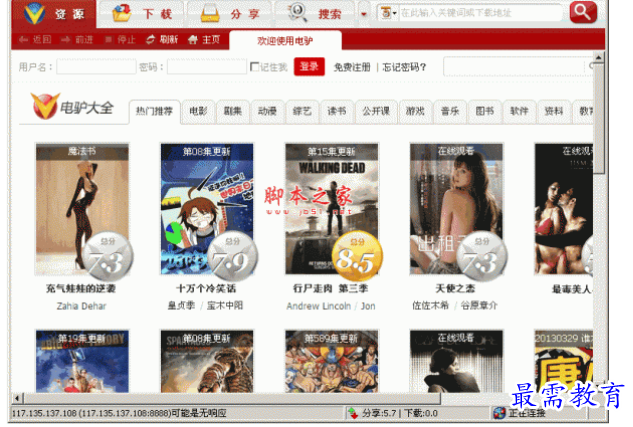The image size is (633, 427).
Task: Open the Zahia Dehar actor link
Action: [x=81, y=306]
